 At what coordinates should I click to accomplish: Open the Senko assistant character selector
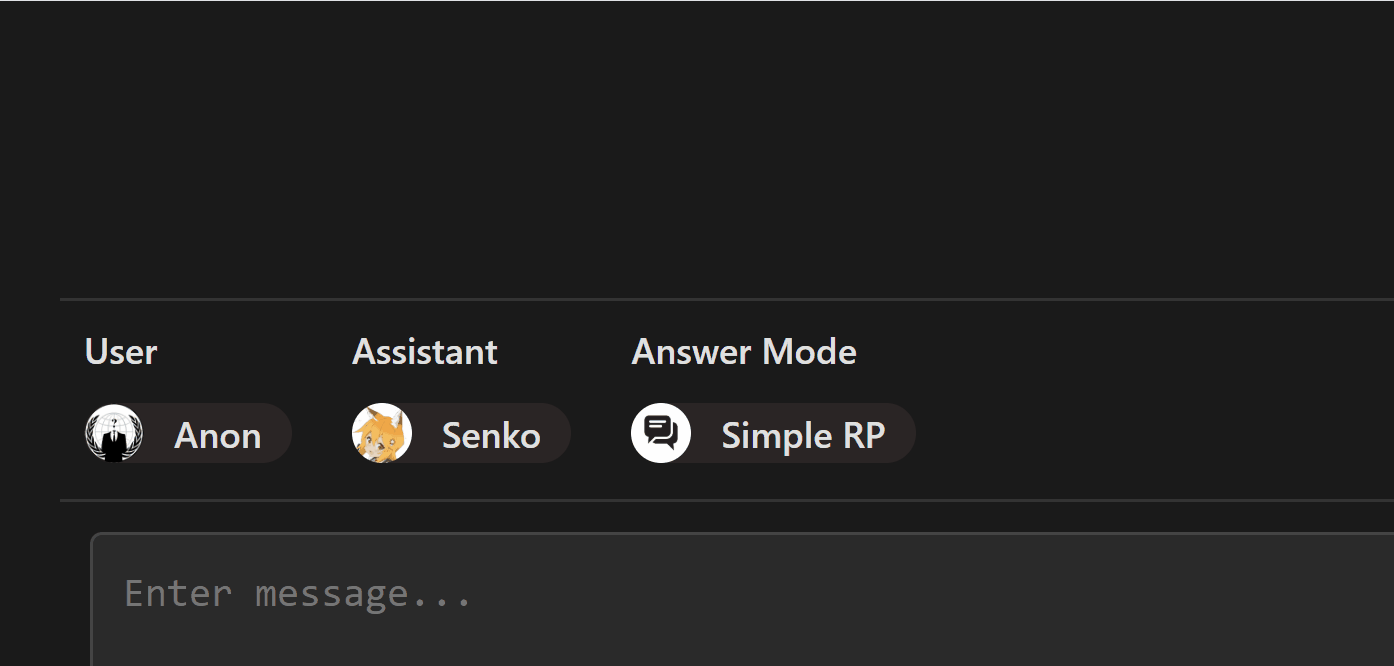click(x=461, y=434)
